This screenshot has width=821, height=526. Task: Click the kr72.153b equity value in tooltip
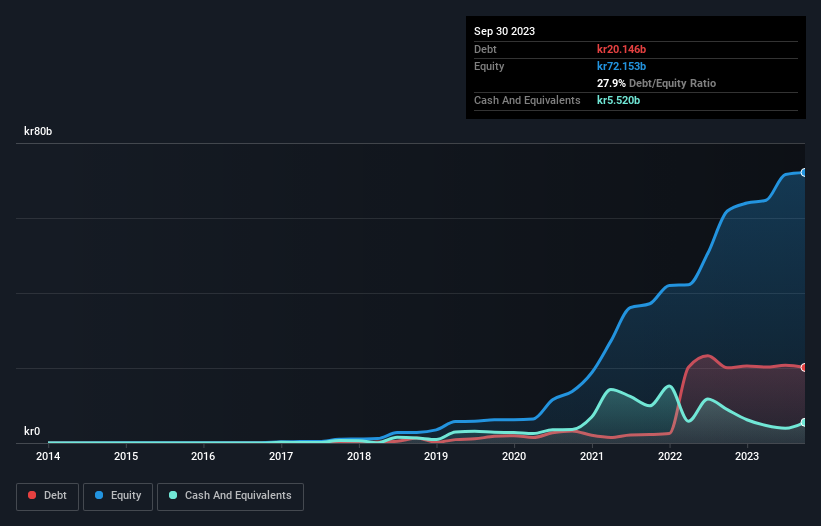621,66
